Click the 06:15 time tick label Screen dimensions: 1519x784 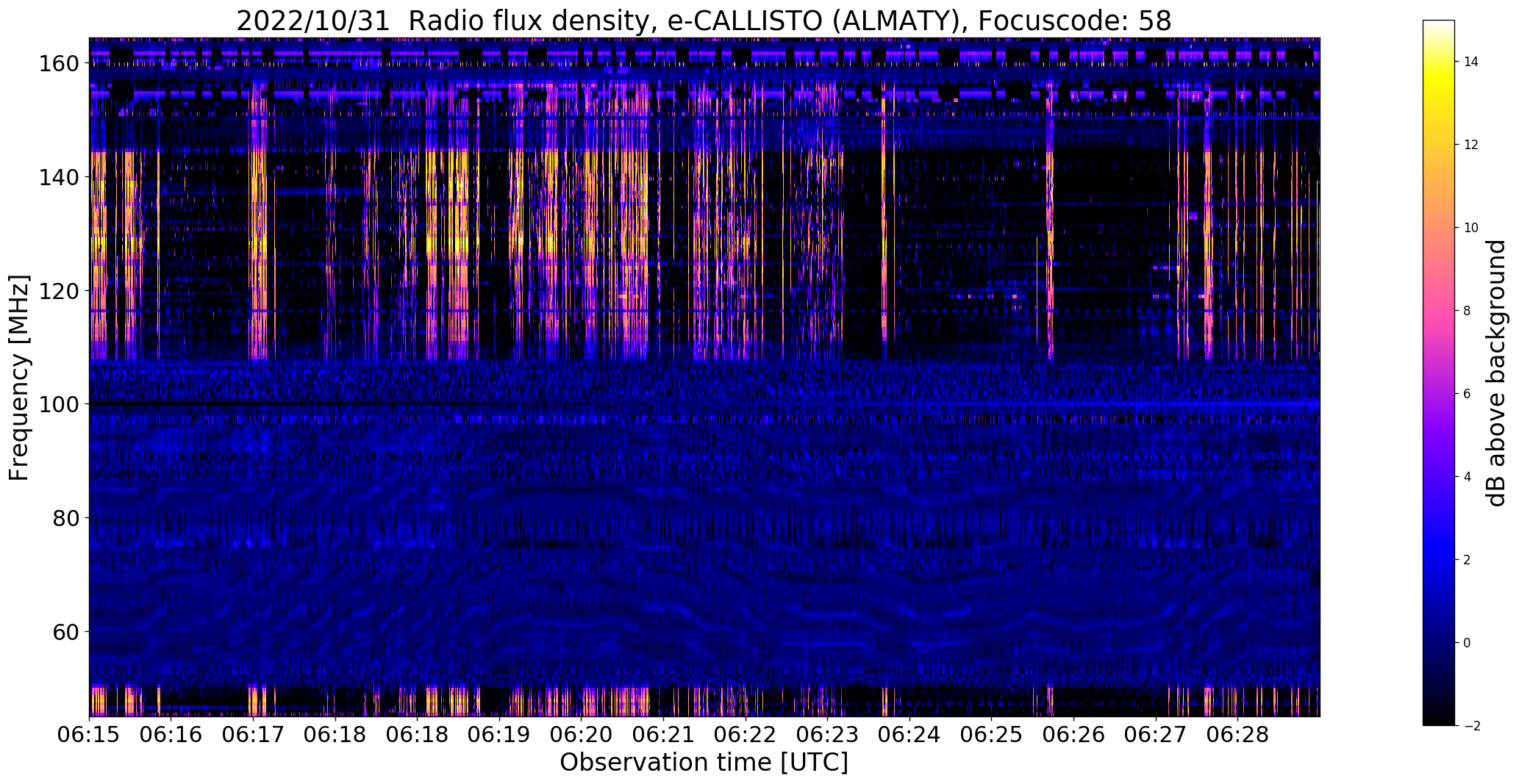90,736
